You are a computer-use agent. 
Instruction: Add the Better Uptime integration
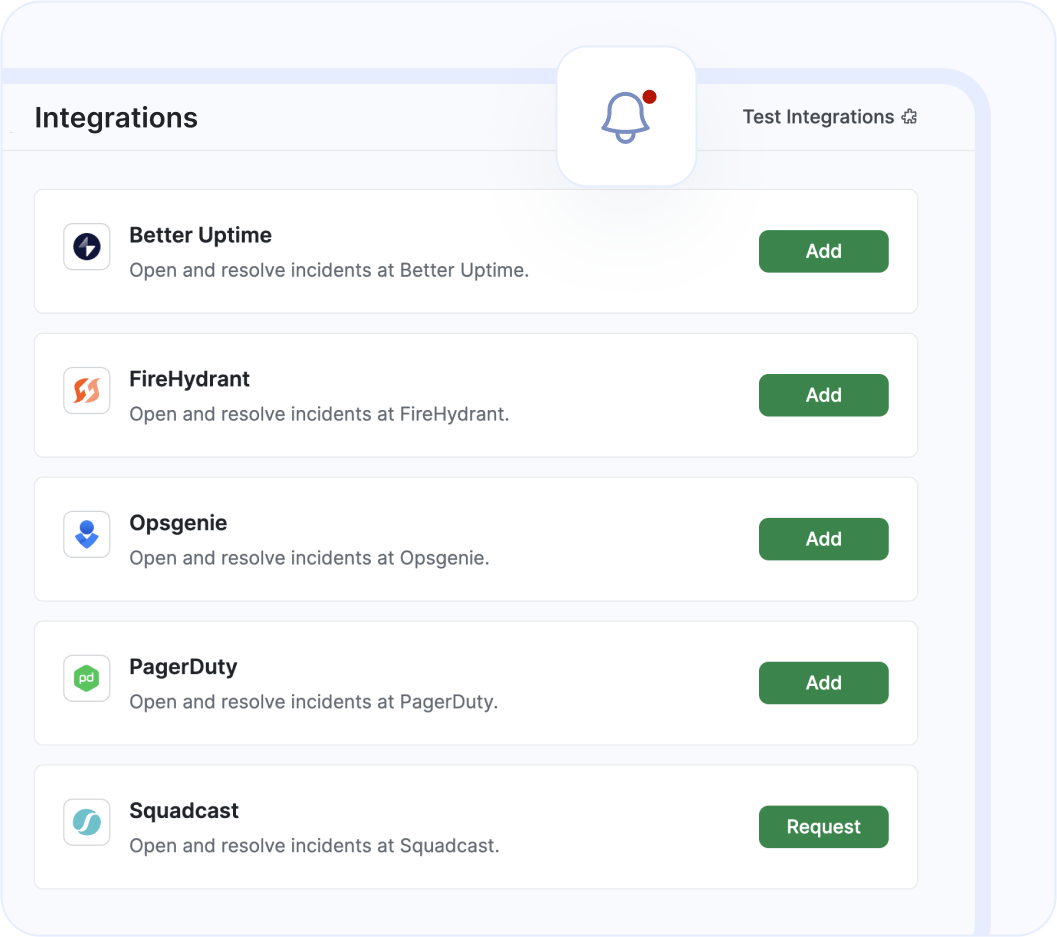823,251
